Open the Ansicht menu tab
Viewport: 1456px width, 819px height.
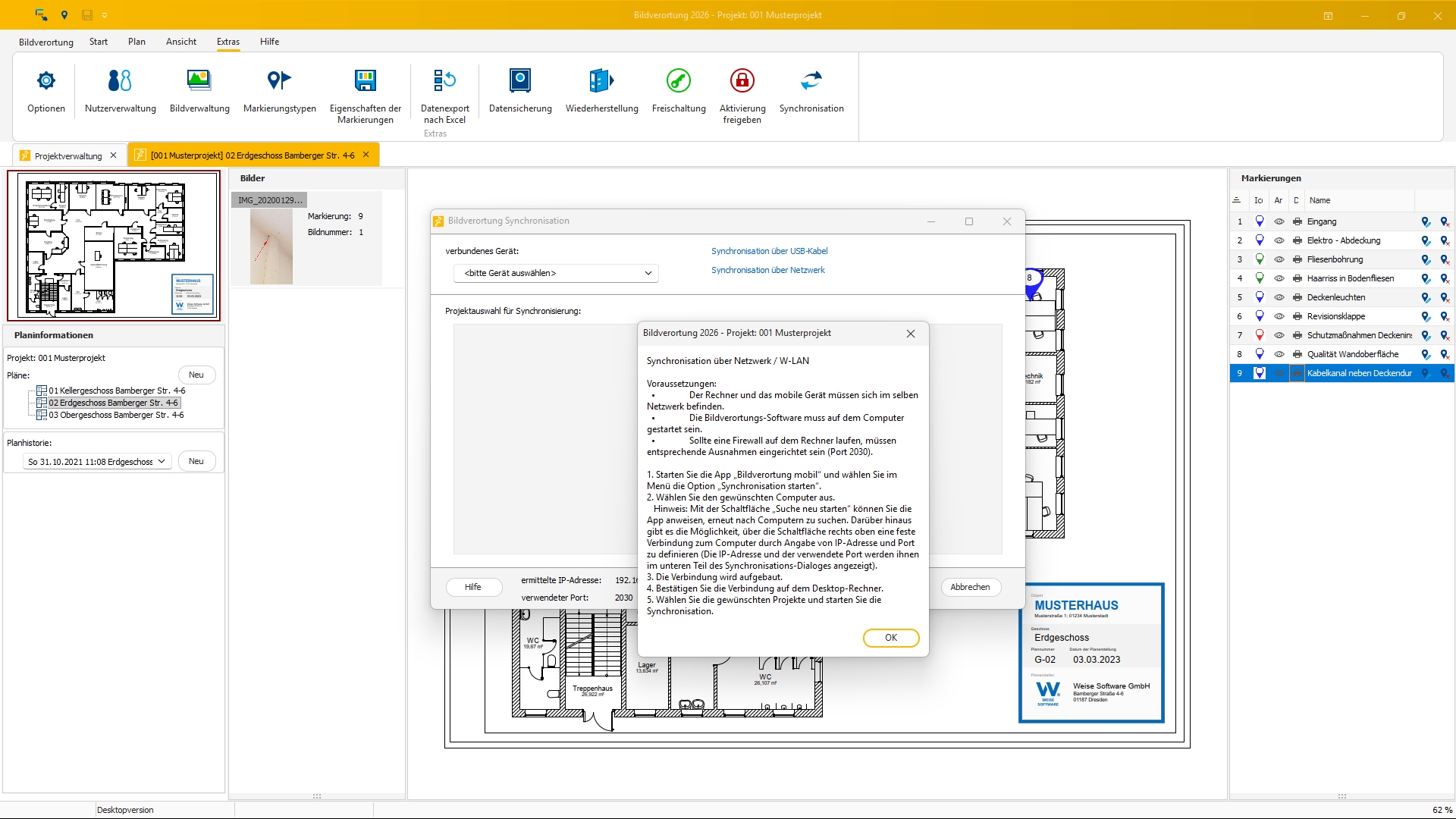[x=180, y=42]
